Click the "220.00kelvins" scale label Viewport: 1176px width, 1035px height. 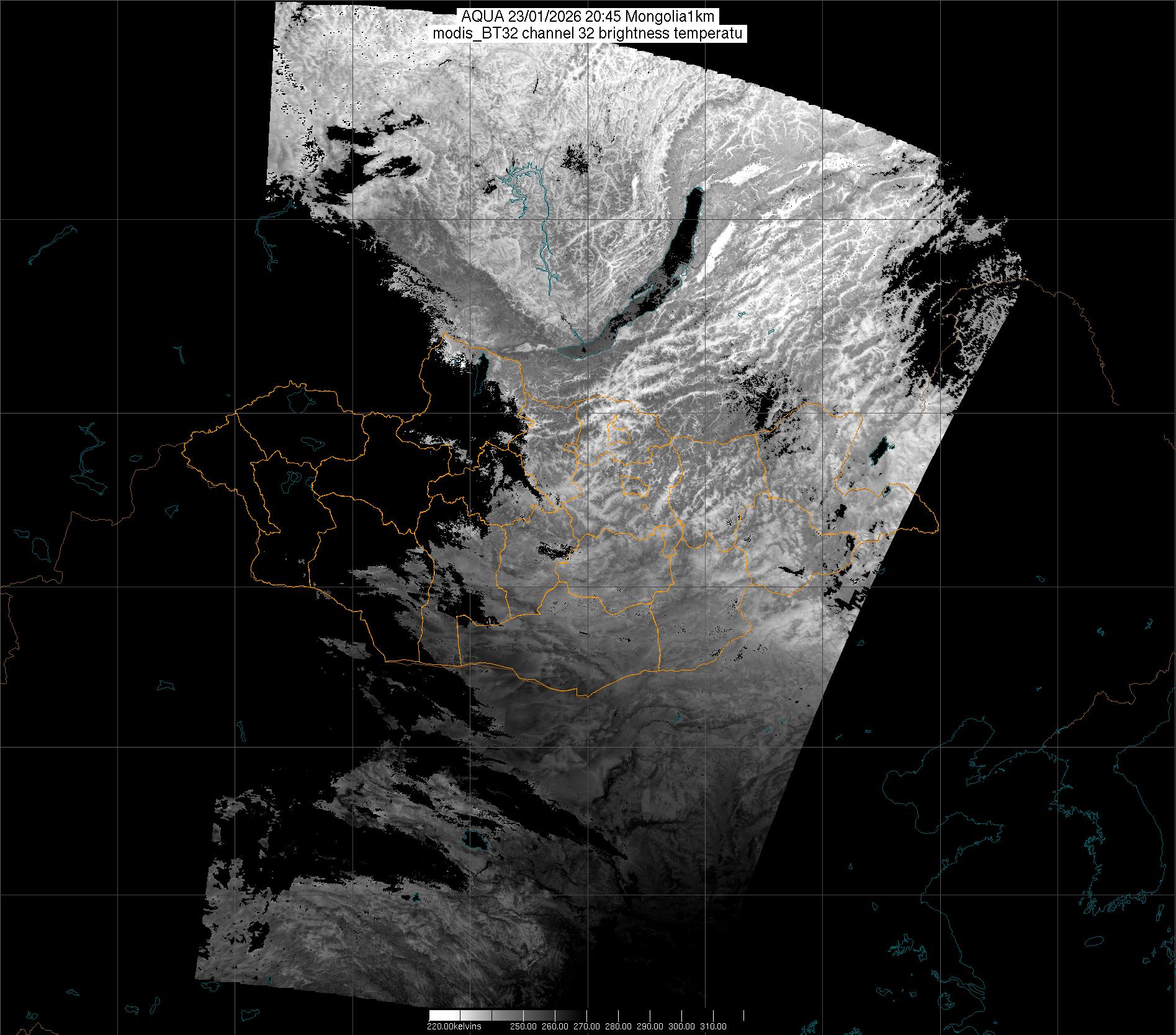click(x=454, y=1026)
